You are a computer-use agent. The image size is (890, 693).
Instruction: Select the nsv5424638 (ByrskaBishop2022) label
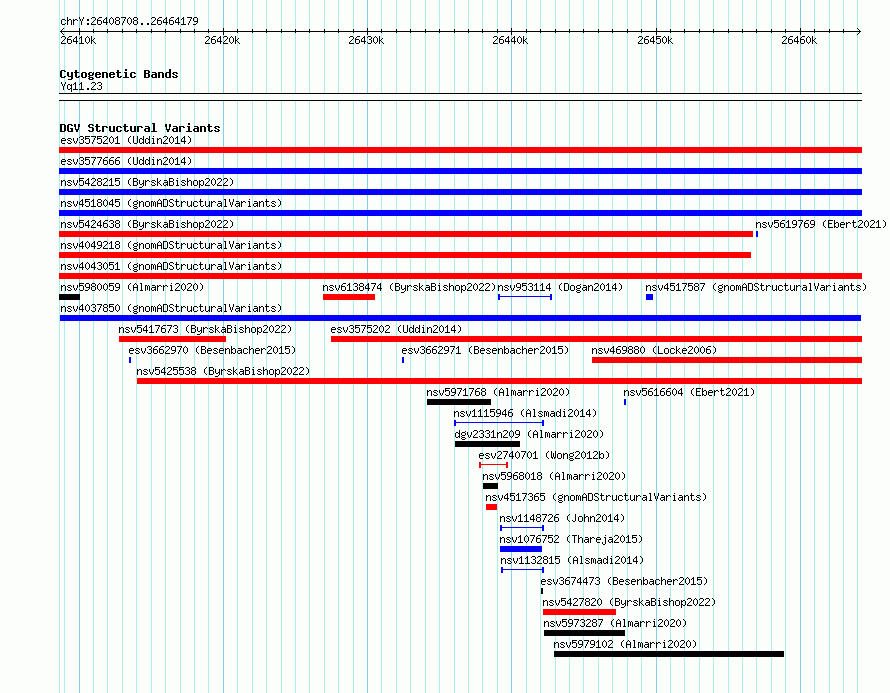click(147, 224)
